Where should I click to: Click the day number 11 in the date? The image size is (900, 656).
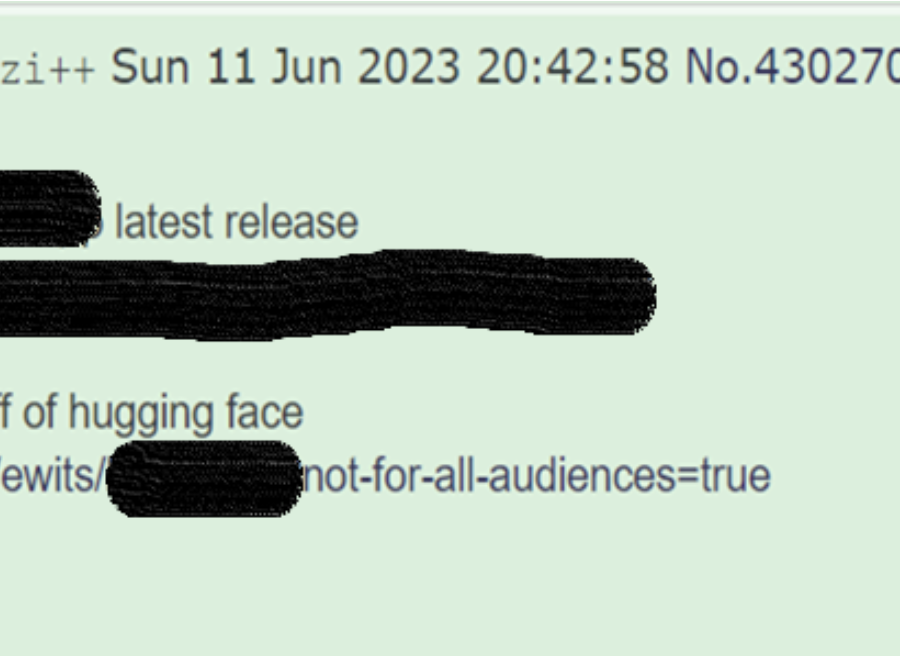[231, 67]
